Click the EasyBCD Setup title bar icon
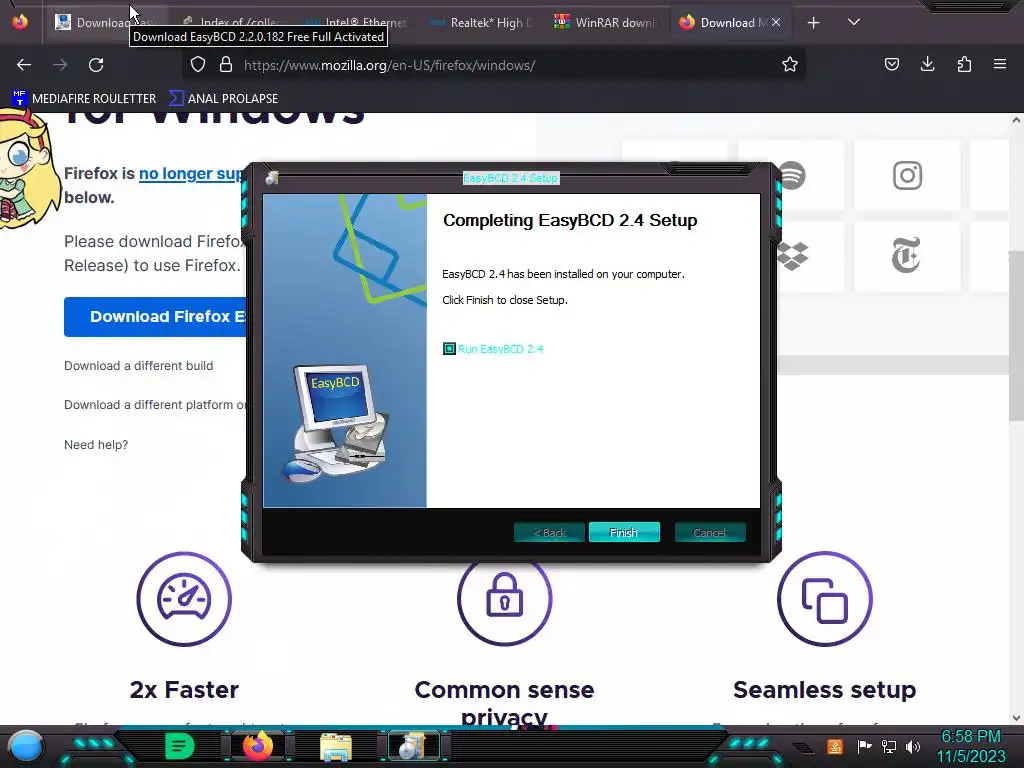 click(x=272, y=178)
